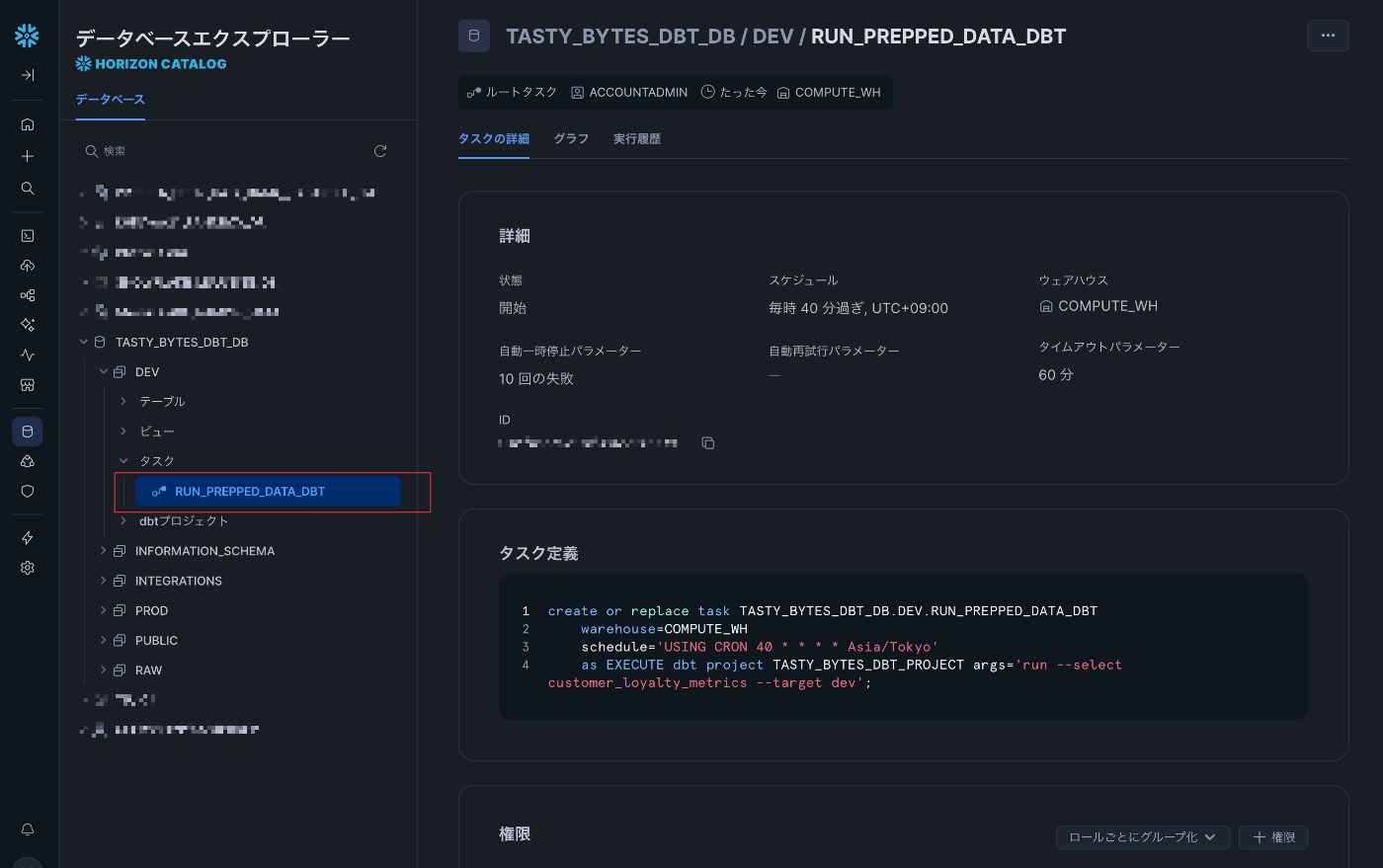The height and width of the screenshot is (868, 1383).
Task: Click the 60 分 timeout value
Action: (1056, 375)
